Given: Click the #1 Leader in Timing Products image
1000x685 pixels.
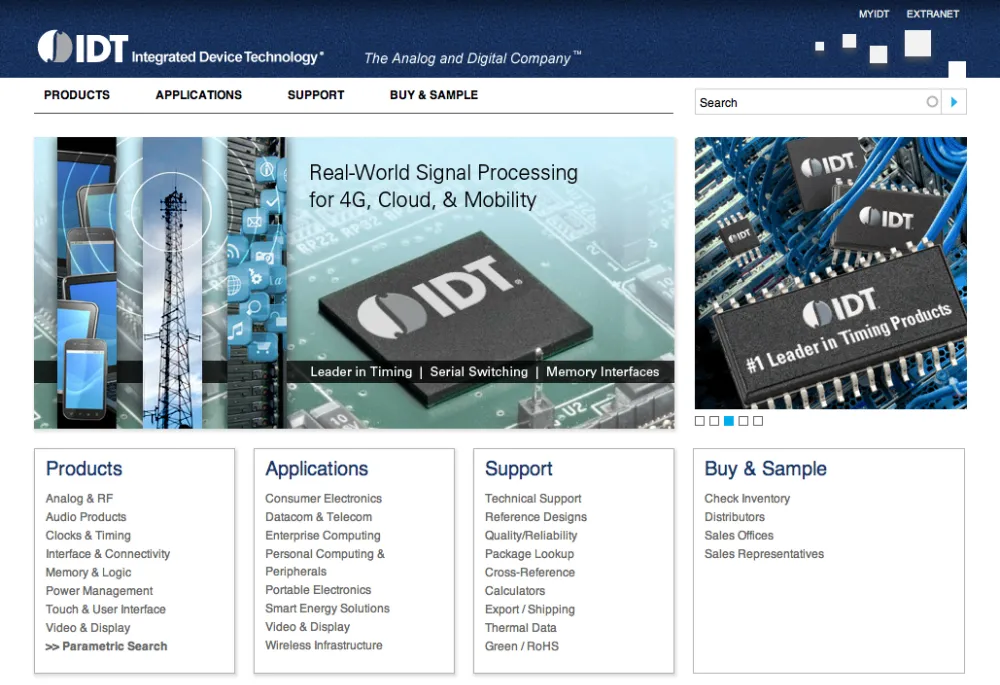Looking at the screenshot, I should coord(830,272).
